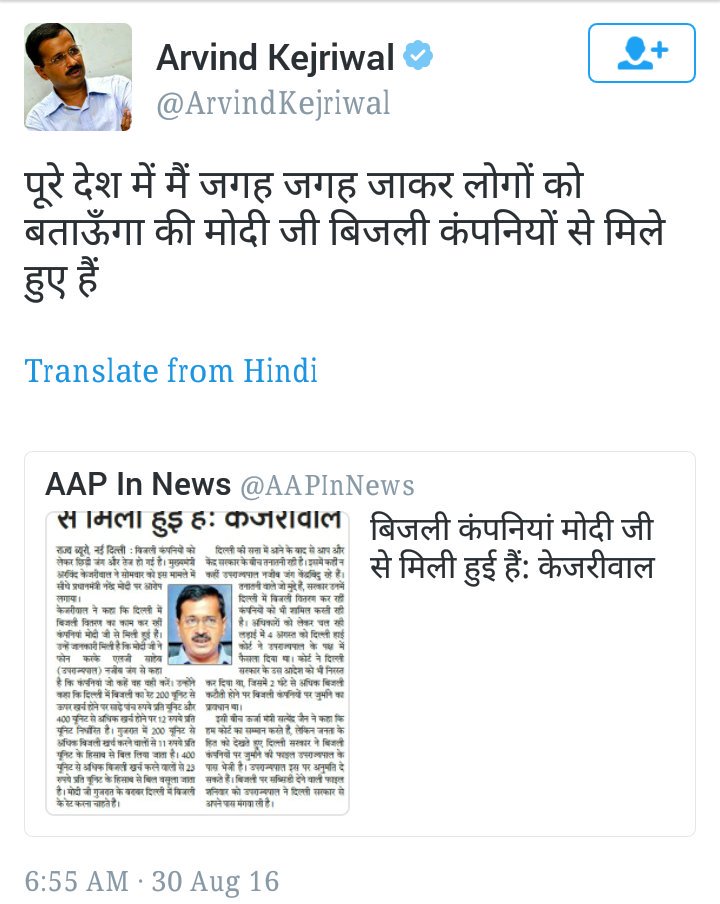Select the main Hindi tweet text
The height and width of the screenshot is (904, 720).
click(x=345, y=232)
